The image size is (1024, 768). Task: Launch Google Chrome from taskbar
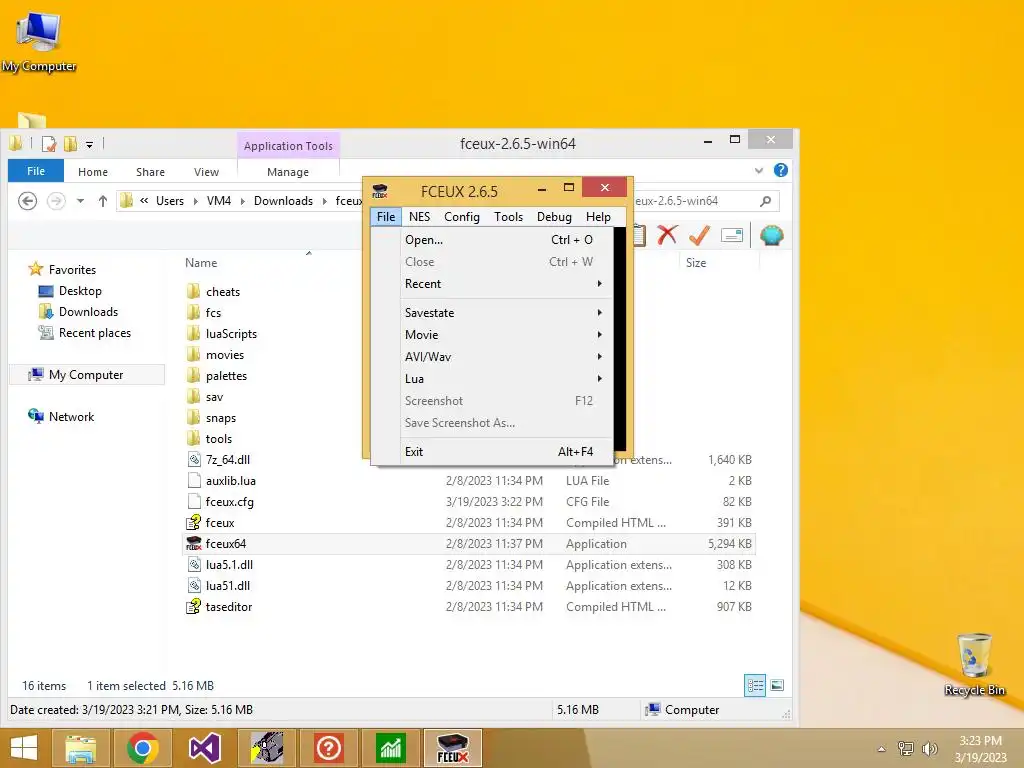coord(142,748)
